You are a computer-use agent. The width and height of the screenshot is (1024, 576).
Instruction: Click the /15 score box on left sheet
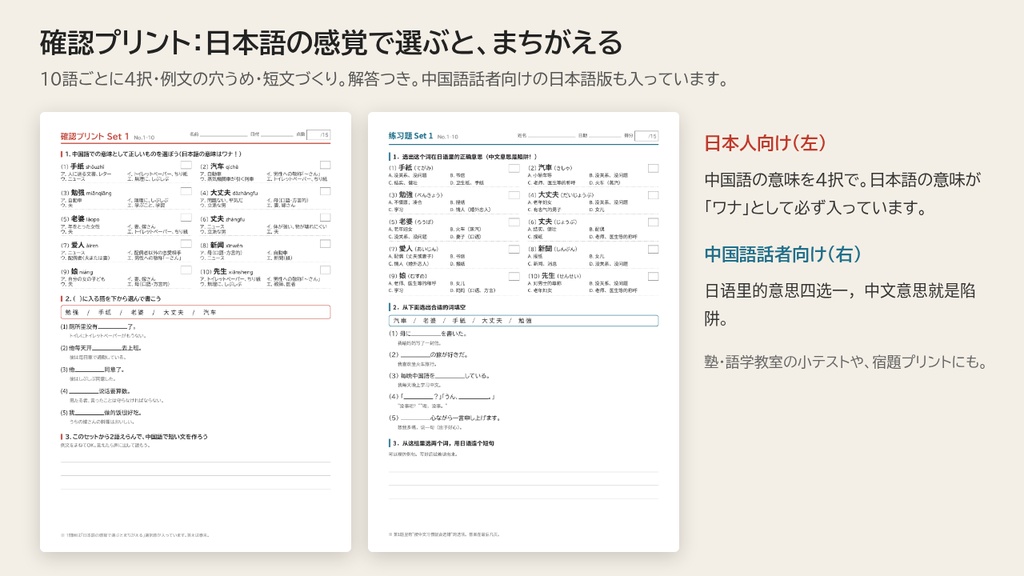(x=319, y=135)
